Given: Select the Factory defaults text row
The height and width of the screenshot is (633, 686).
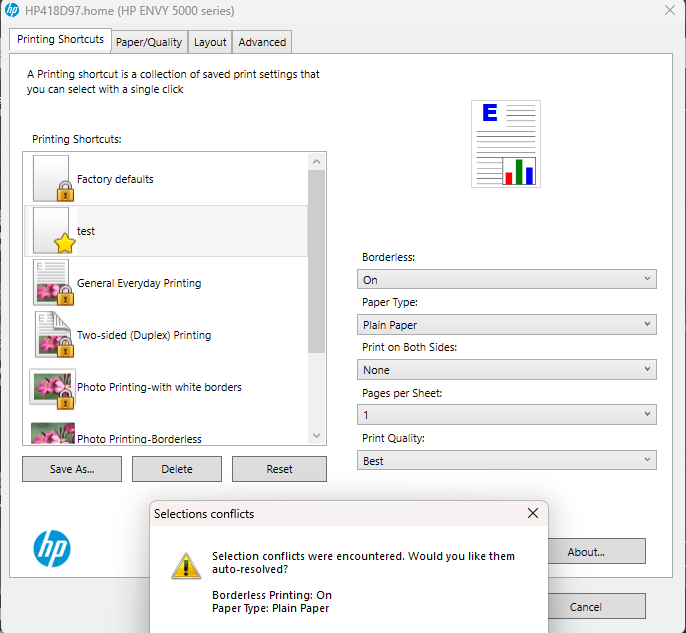Looking at the screenshot, I should pyautogui.click(x=166, y=179).
